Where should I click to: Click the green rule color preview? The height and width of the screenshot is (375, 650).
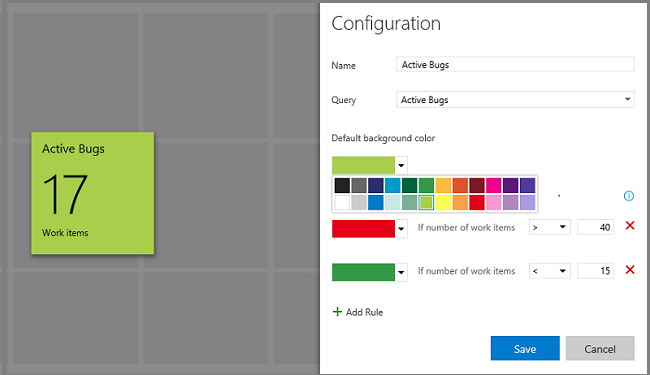coord(364,272)
